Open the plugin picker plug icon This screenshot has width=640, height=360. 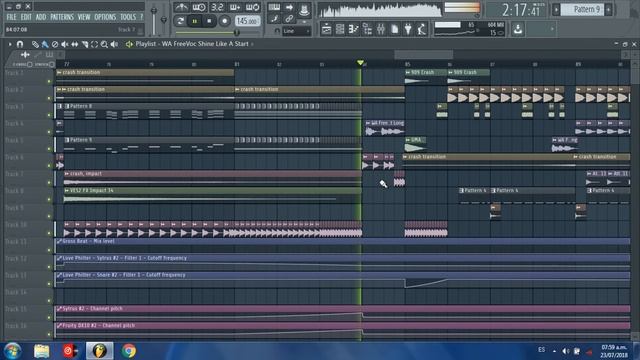(408, 29)
